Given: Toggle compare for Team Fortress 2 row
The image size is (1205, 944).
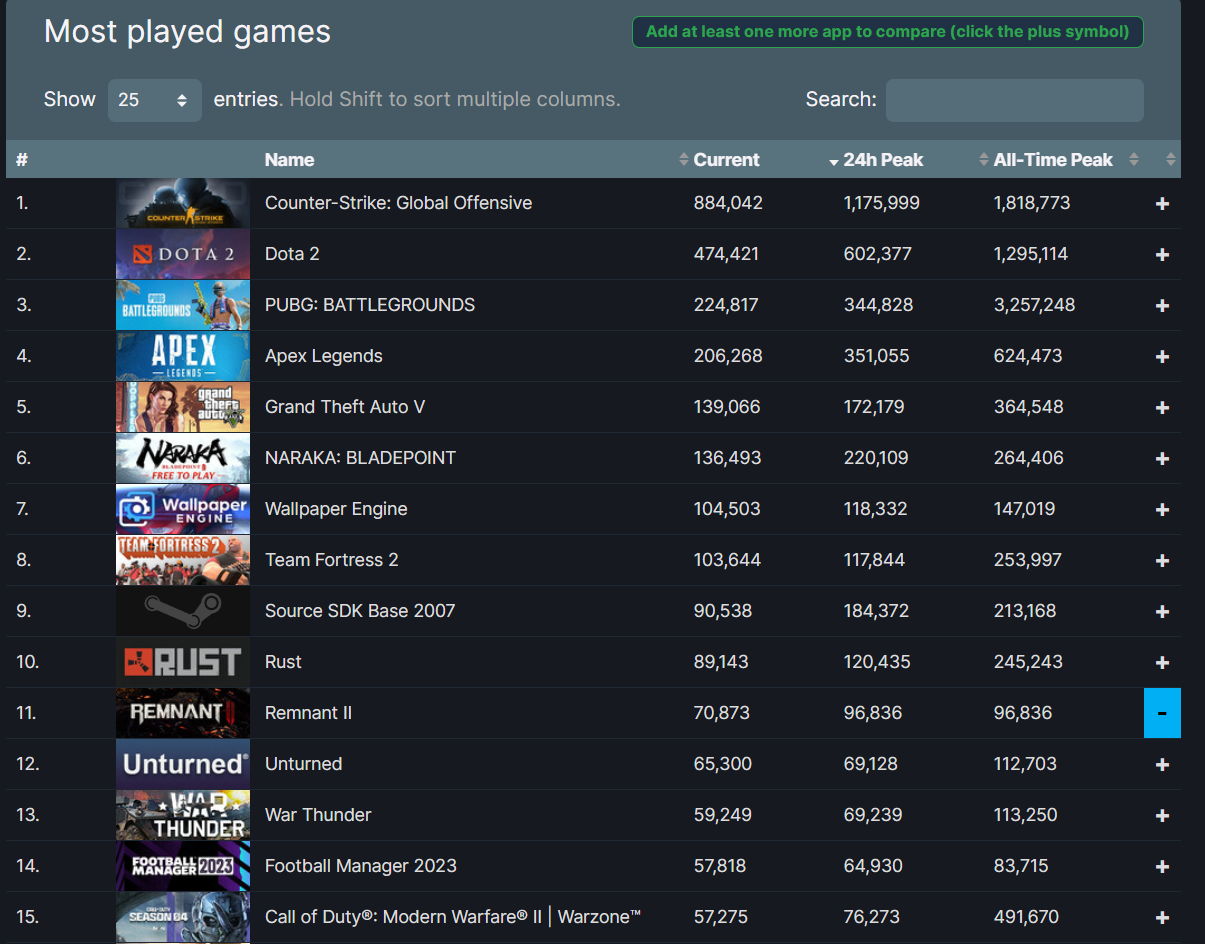Looking at the screenshot, I should pos(1162,561).
